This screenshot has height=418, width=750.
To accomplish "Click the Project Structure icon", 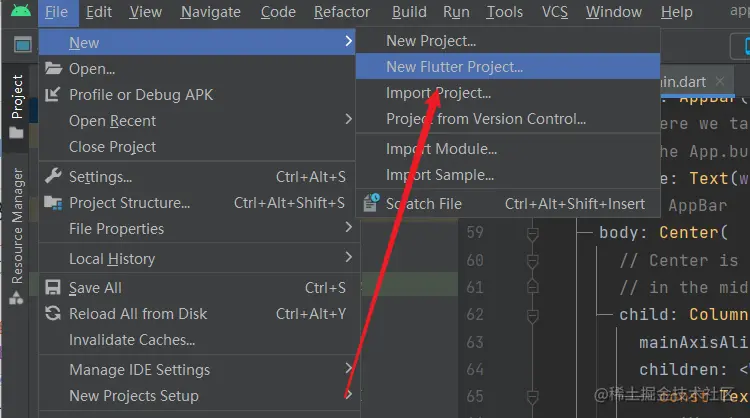I will click(x=53, y=203).
